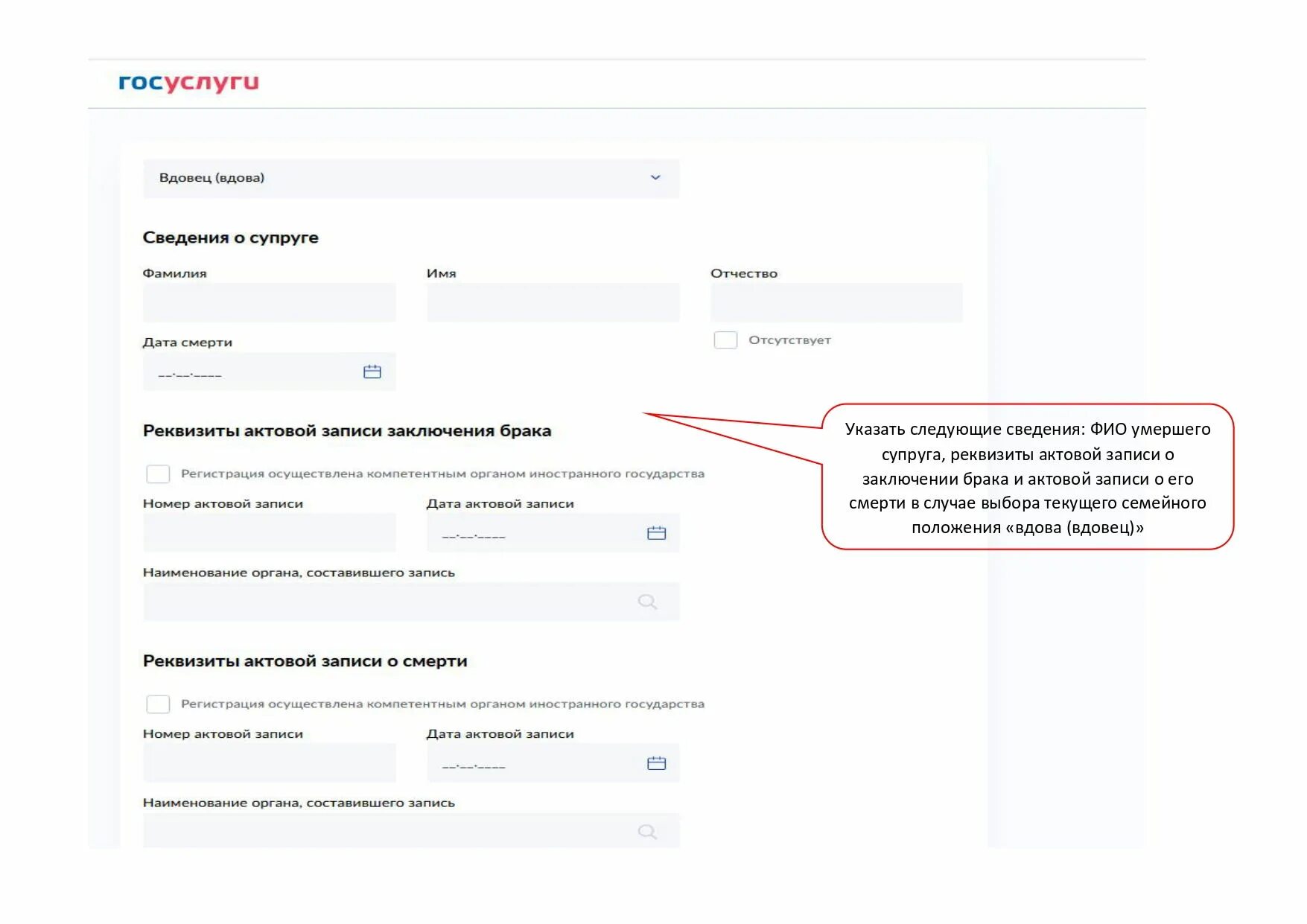The image size is (1307, 924).
Task: Focus the Отчество input field
Action: [836, 302]
